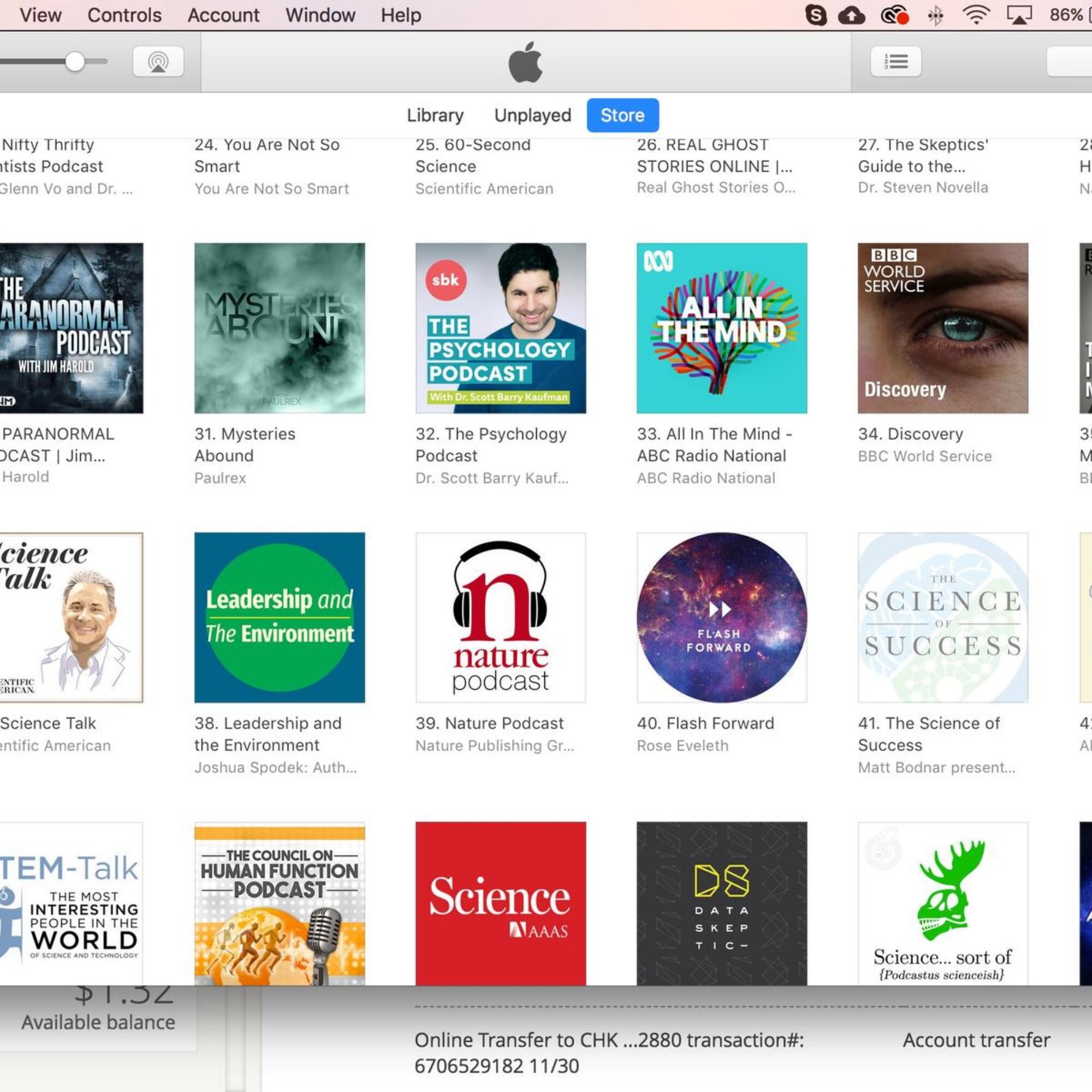The image size is (1092, 1092).
Task: Open the Science AAAS artwork
Action: [501, 904]
